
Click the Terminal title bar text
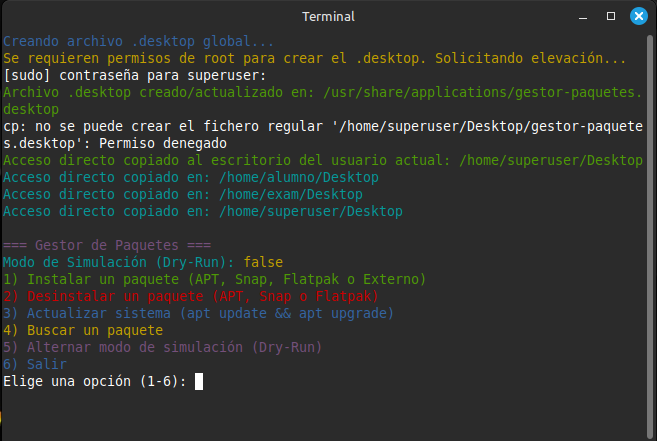click(328, 16)
